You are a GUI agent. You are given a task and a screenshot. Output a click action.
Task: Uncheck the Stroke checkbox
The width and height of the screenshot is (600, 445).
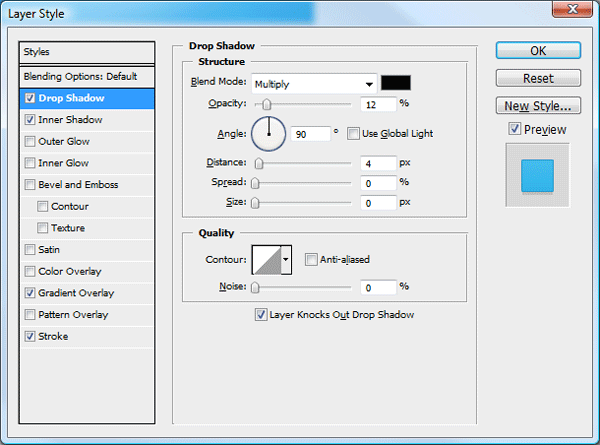click(30, 337)
